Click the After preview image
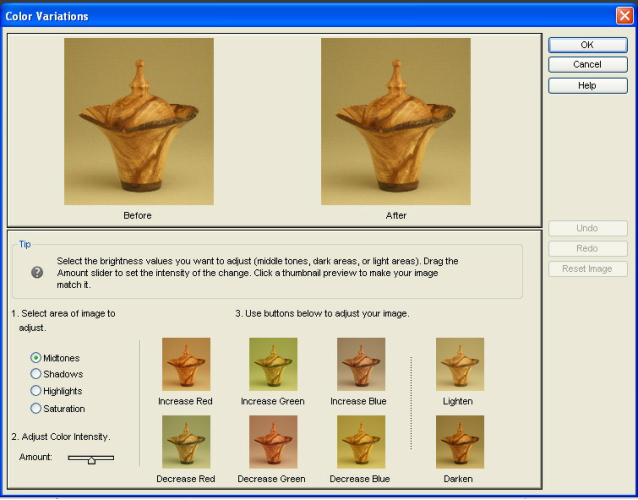 [396, 122]
